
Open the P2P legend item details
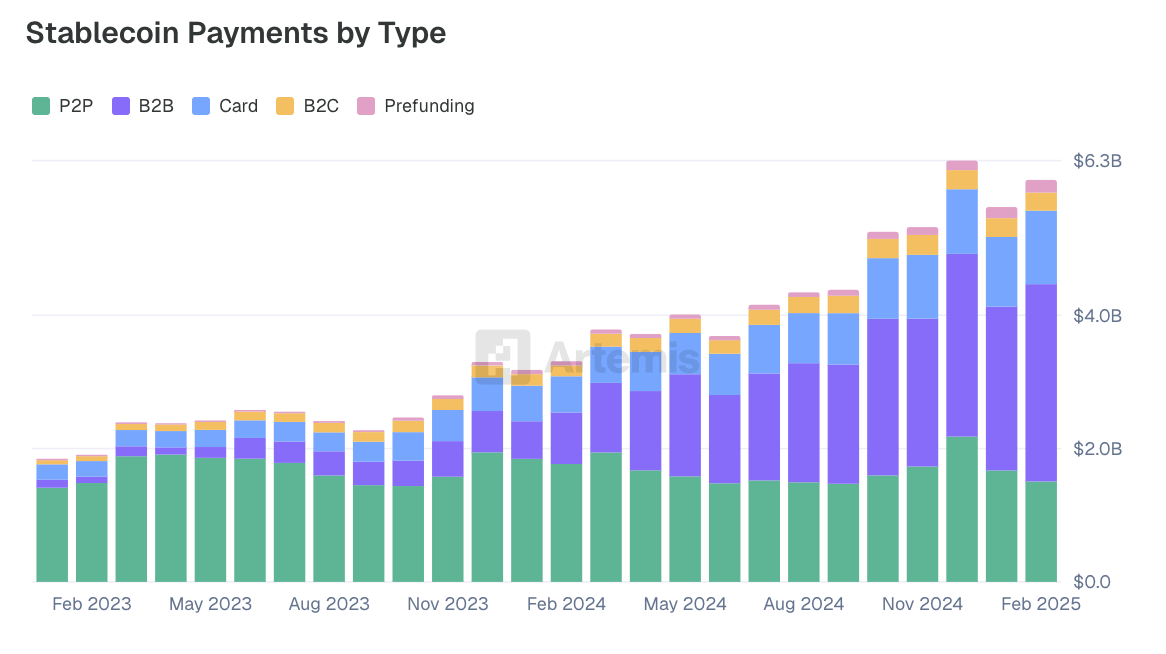64,105
